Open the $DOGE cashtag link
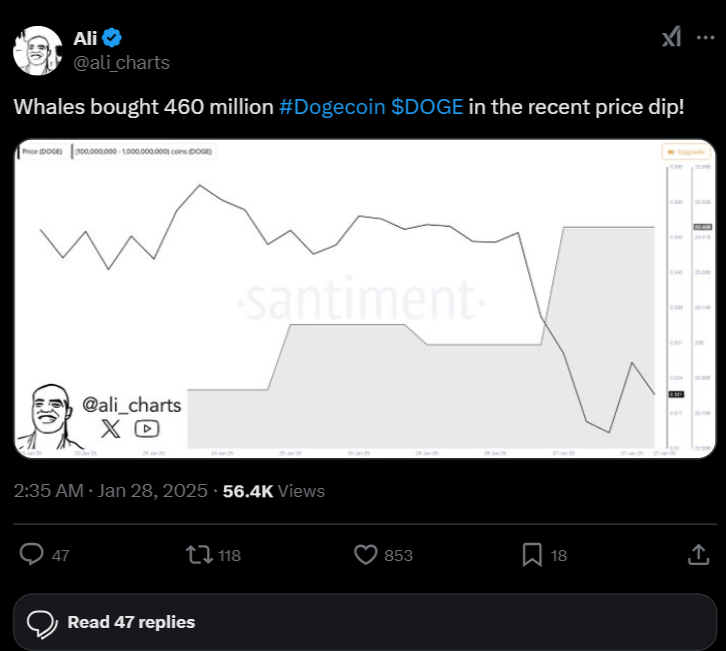This screenshot has height=651, width=726. point(427,106)
